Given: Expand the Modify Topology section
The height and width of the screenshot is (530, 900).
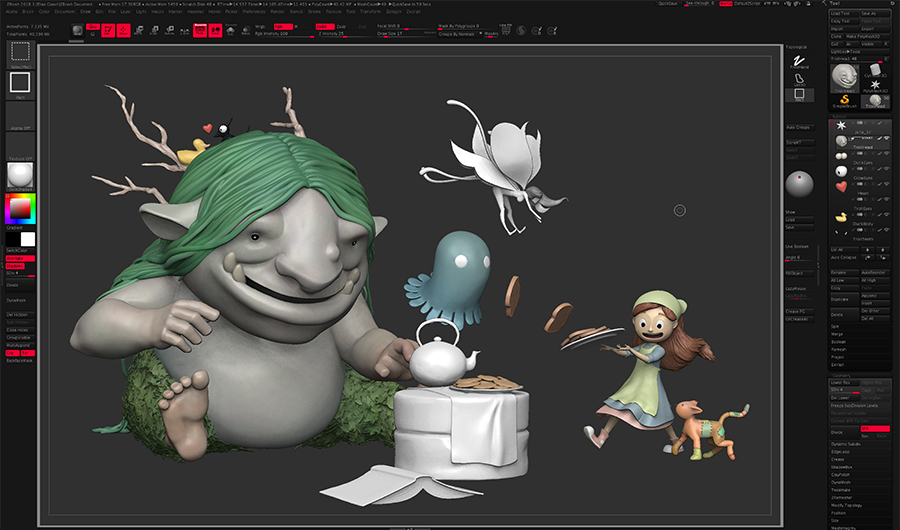Looking at the screenshot, I should click(x=847, y=505).
